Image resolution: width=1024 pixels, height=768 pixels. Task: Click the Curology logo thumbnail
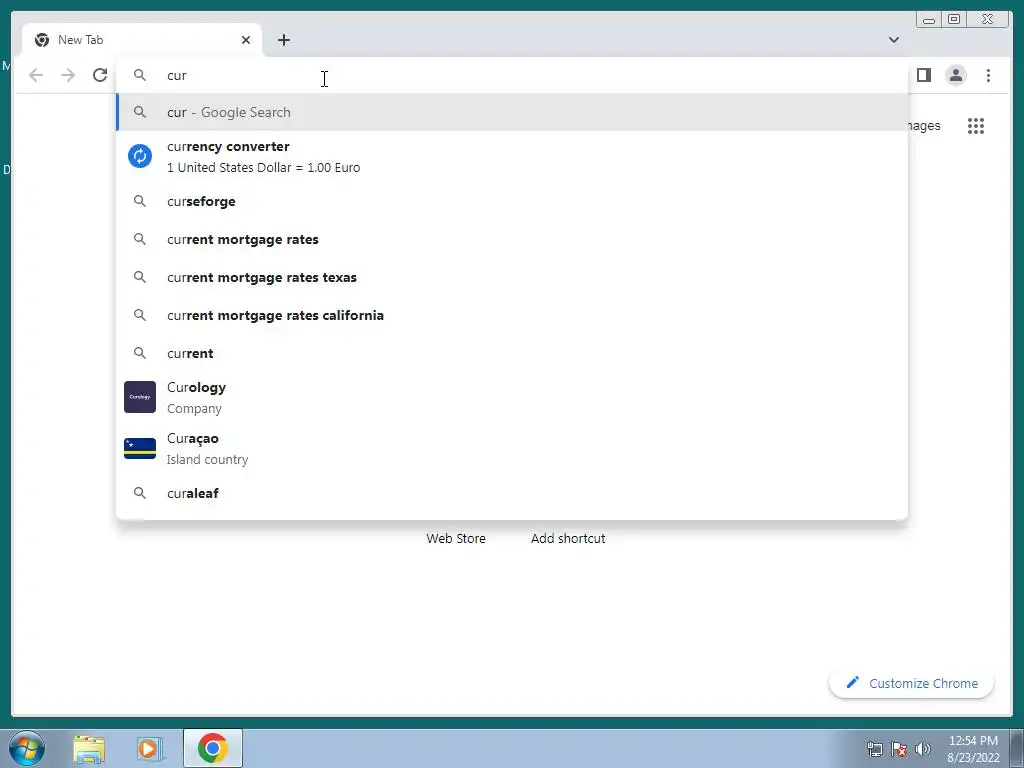[140, 397]
